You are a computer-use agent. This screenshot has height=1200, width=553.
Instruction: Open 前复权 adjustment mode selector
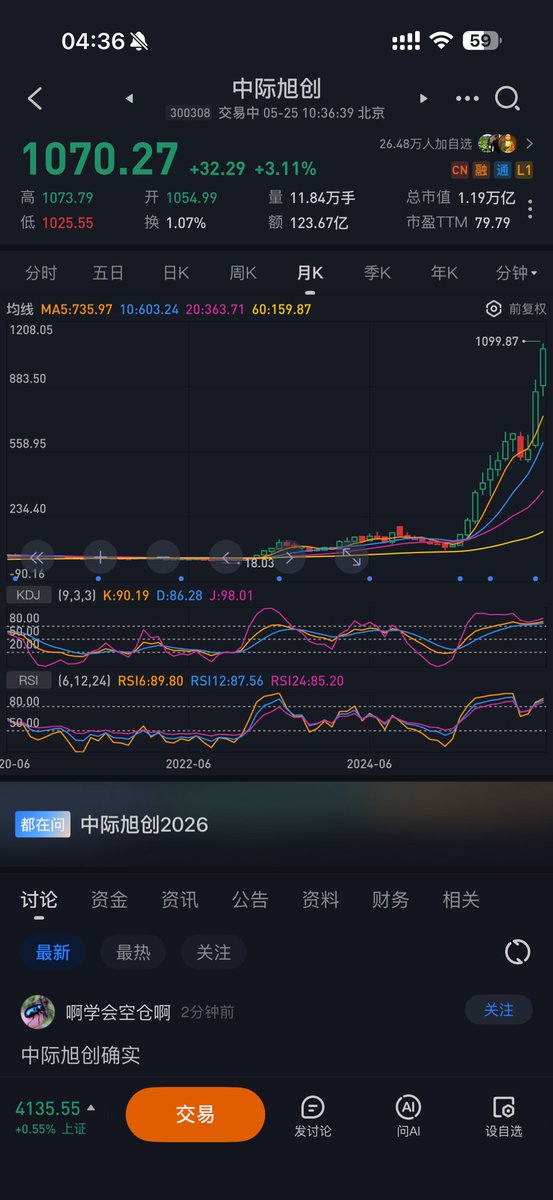[x=527, y=309]
